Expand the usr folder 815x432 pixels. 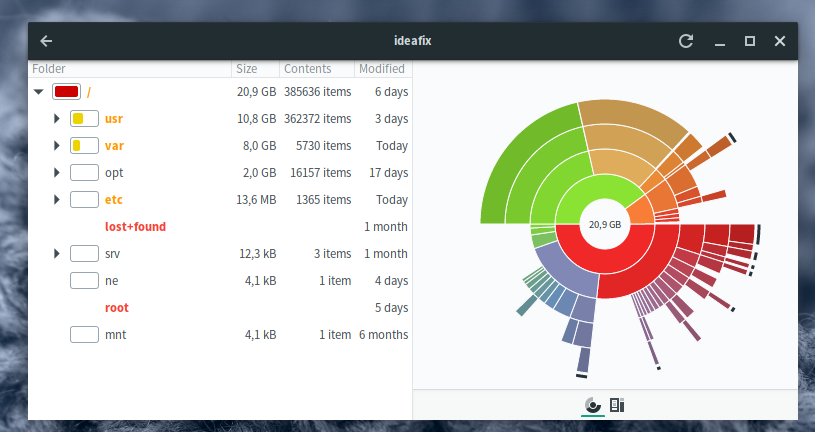(x=57, y=119)
